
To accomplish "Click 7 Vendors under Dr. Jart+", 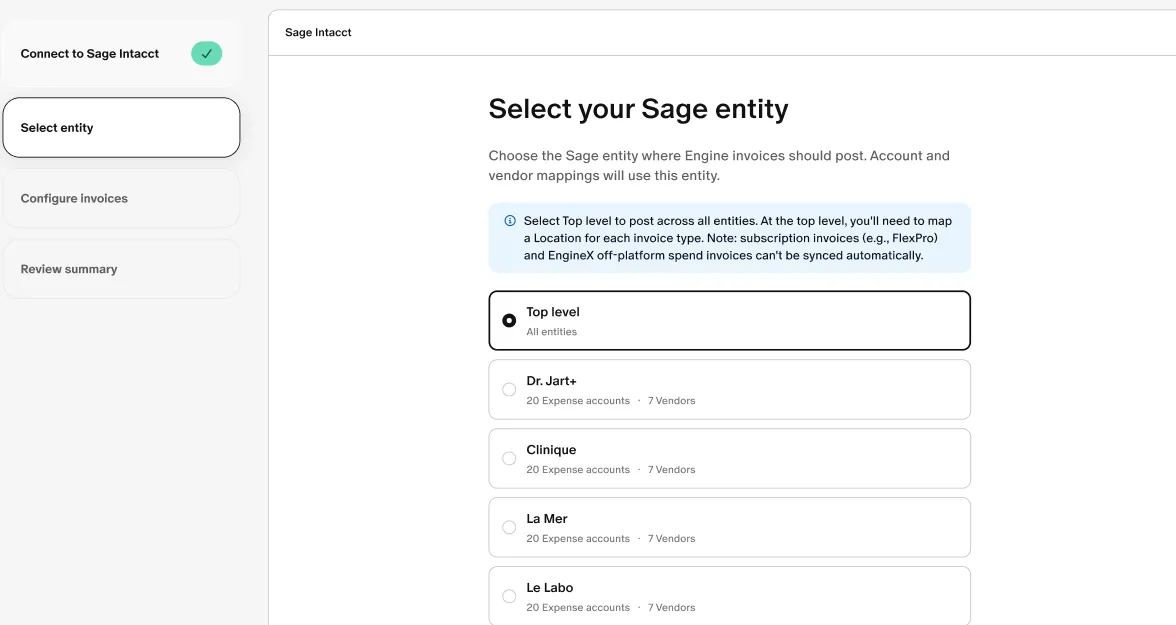I will pos(671,401).
